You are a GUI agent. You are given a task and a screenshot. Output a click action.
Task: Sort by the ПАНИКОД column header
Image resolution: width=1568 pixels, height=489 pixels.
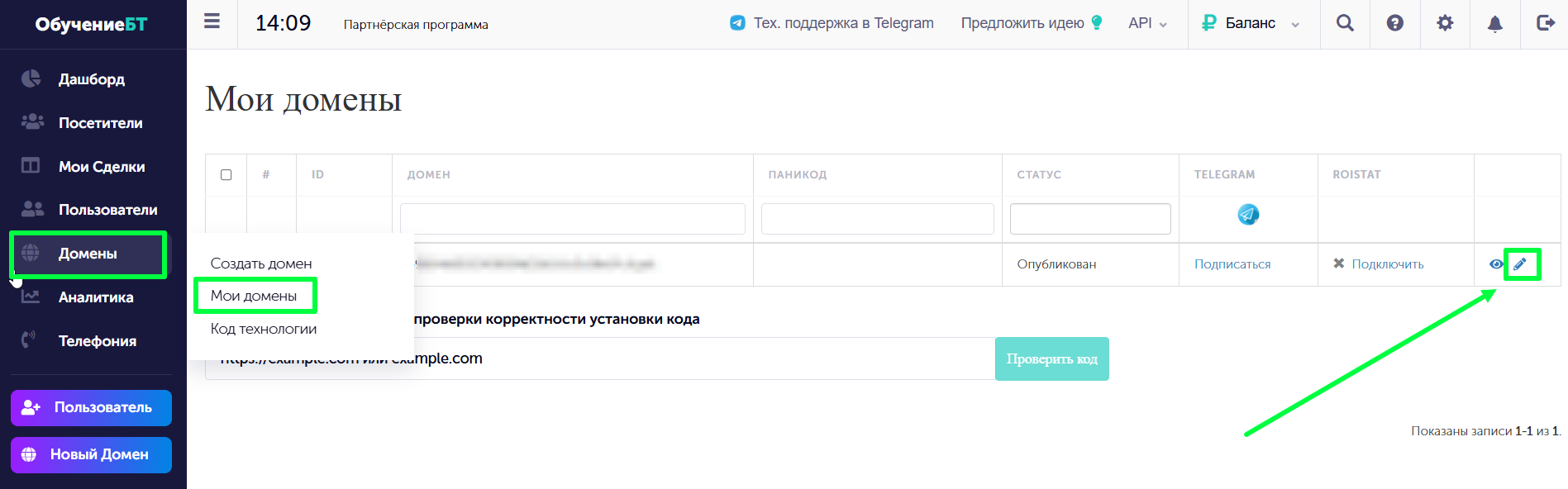pos(798,174)
